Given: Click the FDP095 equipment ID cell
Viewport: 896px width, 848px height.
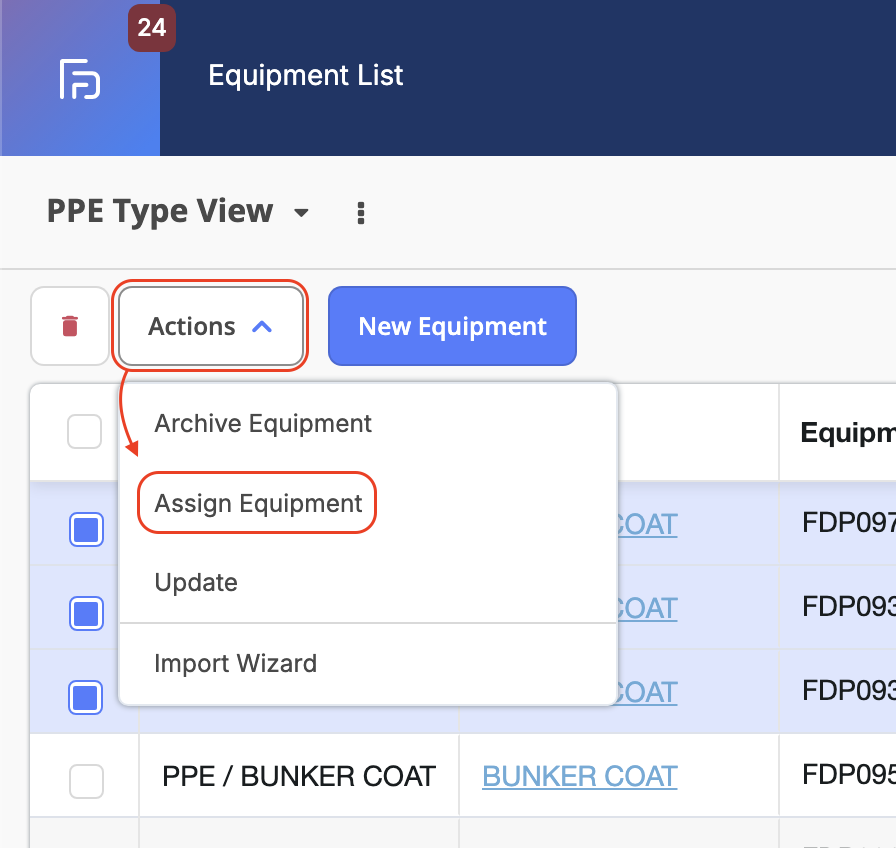Looking at the screenshot, I should point(837,775).
